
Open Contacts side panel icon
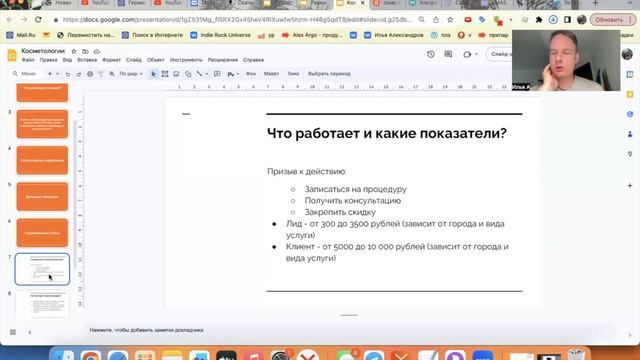(630, 134)
